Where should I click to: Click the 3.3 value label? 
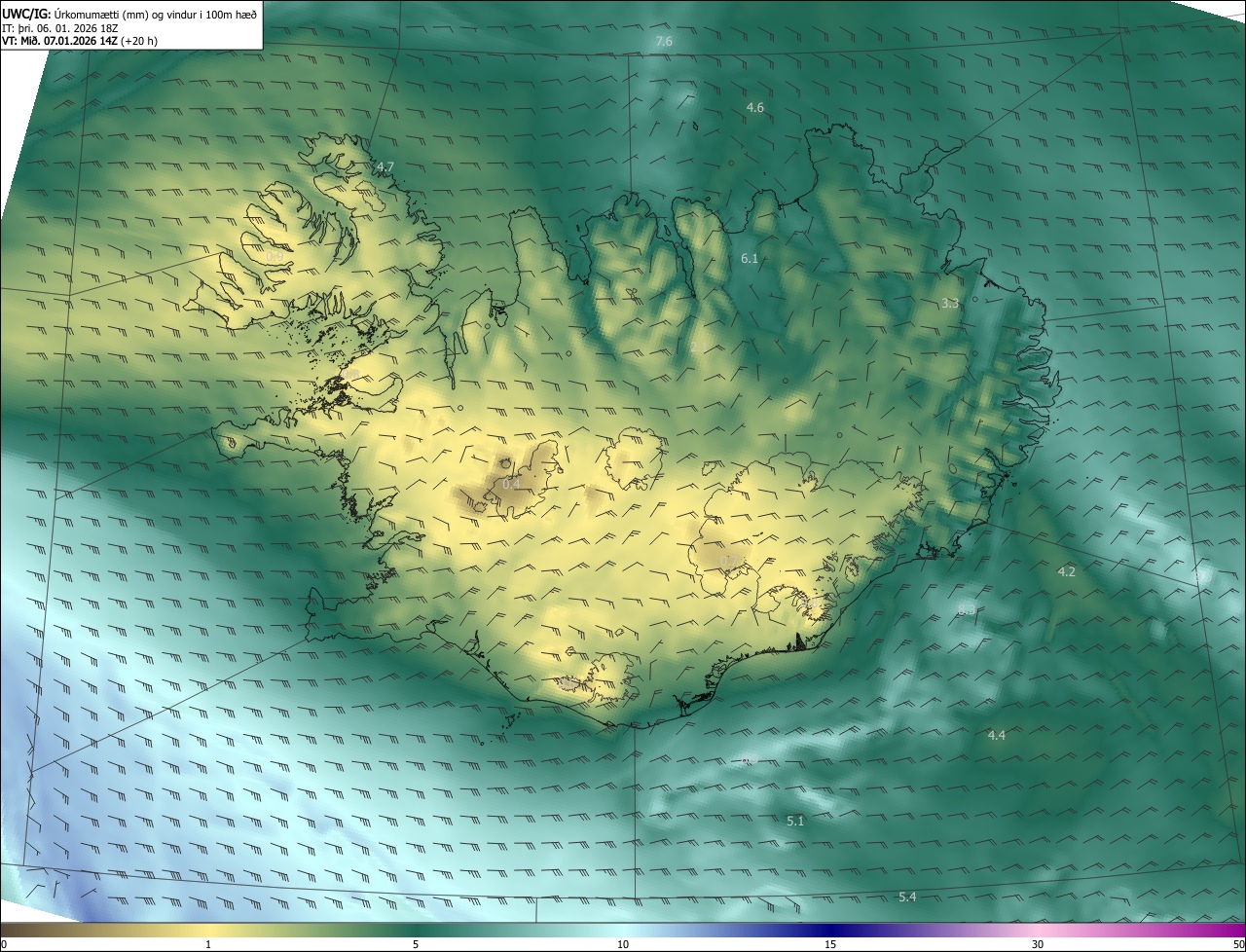coord(951,303)
